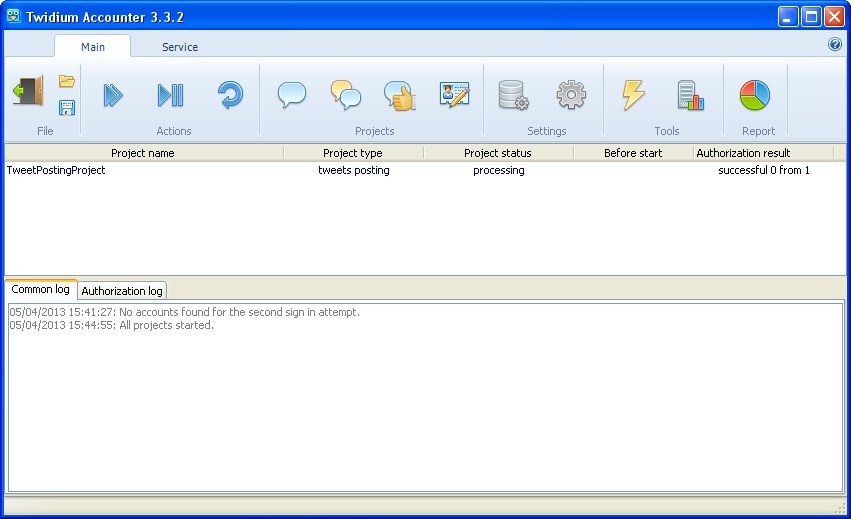Open database settings icon
851x519 pixels.
(513, 95)
